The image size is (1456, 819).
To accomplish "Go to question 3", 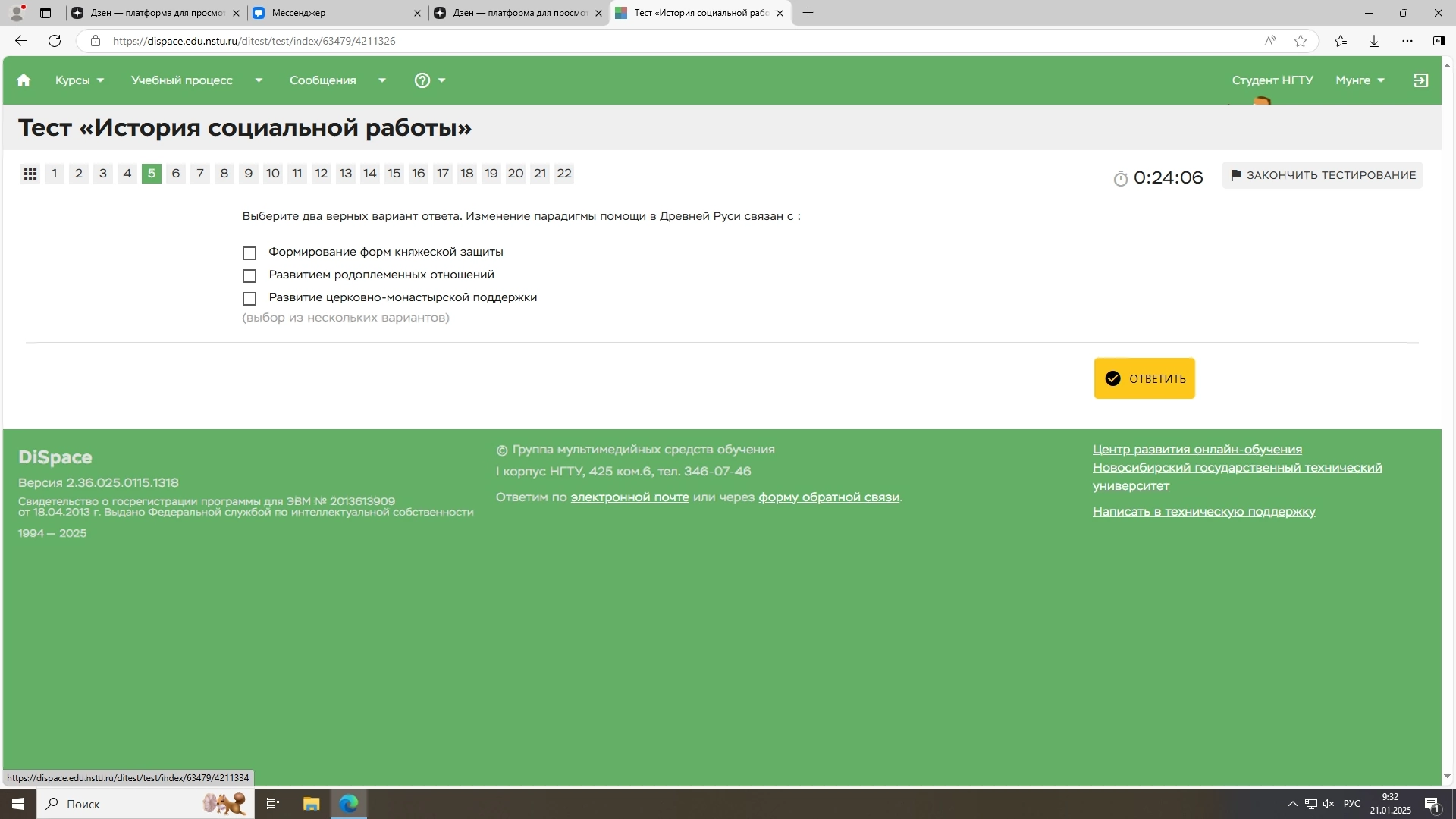I will click(103, 174).
